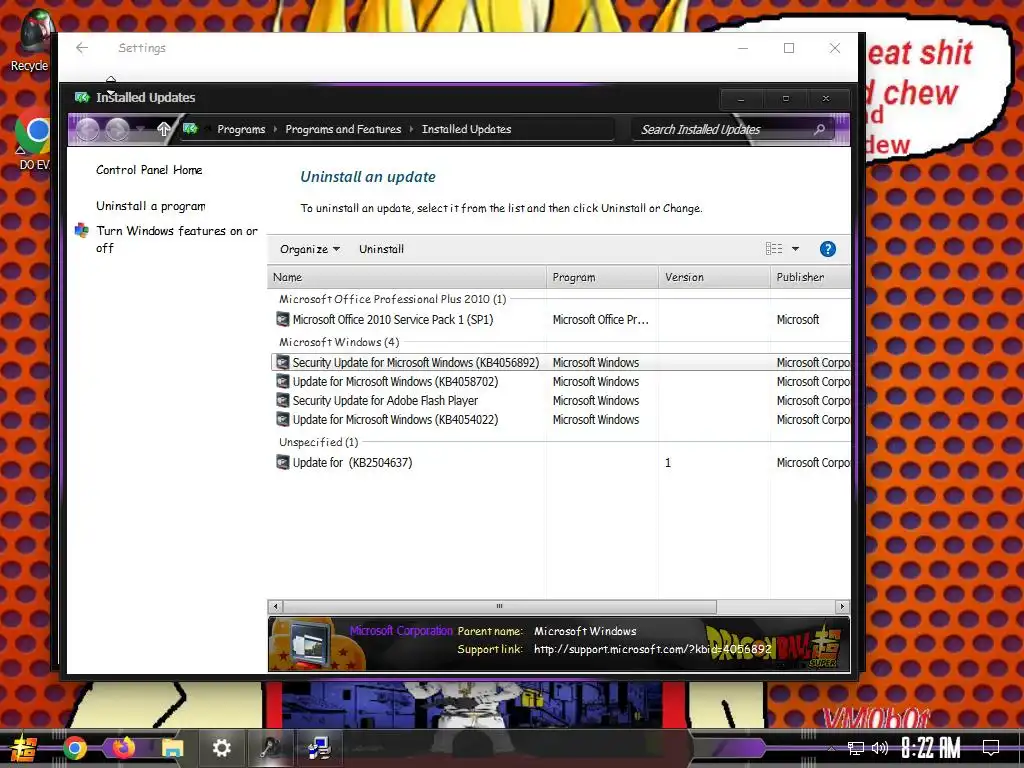1024x768 pixels.
Task: Click the change view icon
Action: pos(774,248)
